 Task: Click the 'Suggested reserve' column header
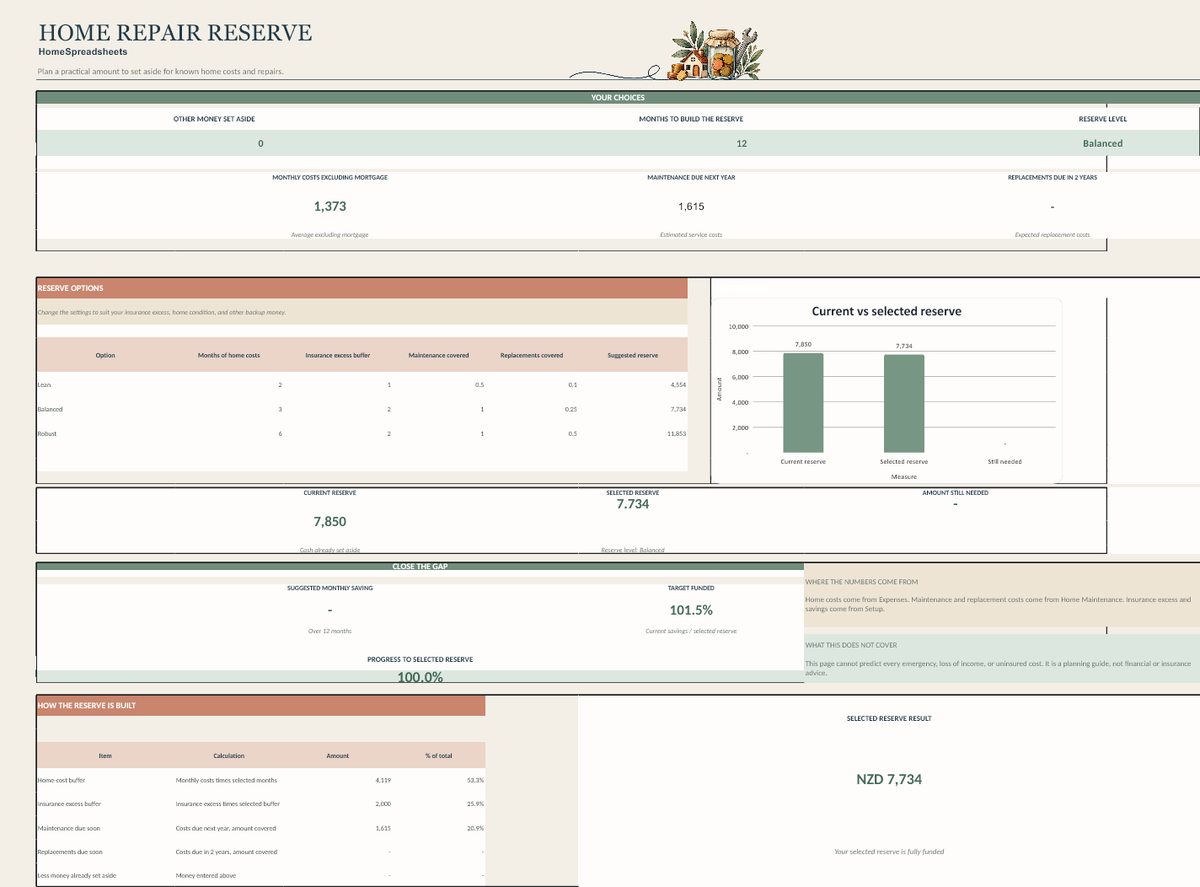(x=632, y=355)
